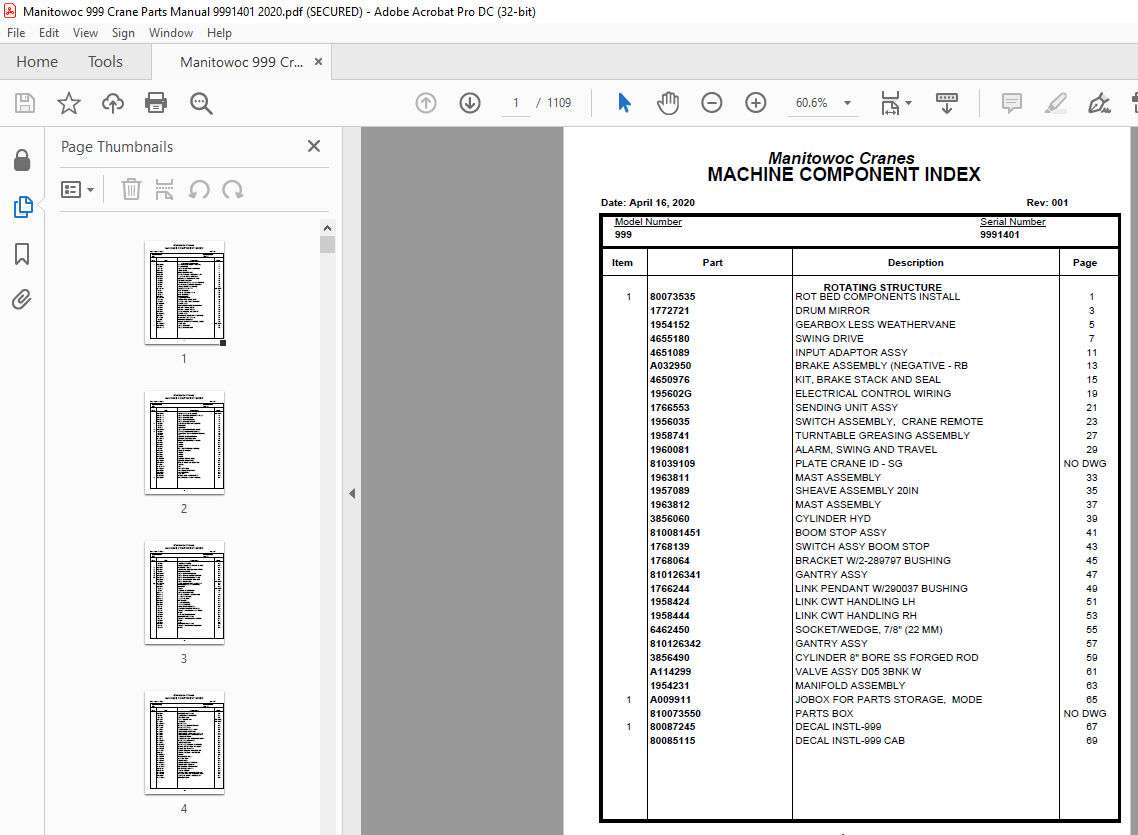Open the Find text magnifier tool
This screenshot has width=1138, height=835.
[201, 103]
